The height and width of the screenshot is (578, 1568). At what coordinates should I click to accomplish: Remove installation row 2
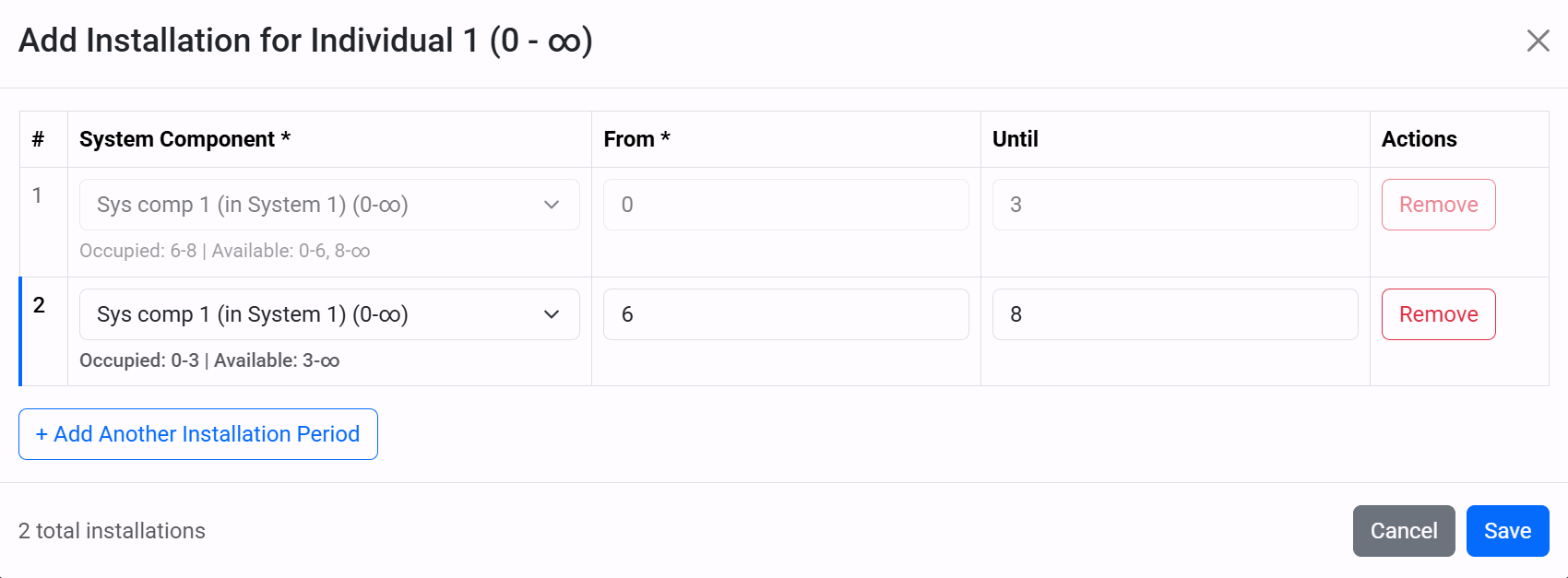tap(1438, 313)
